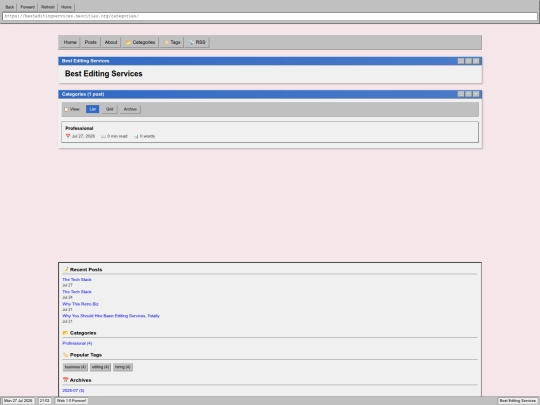The height and width of the screenshot is (405, 540).
Task: Click the book icon beside 0 min read
Action: [x=103, y=136]
